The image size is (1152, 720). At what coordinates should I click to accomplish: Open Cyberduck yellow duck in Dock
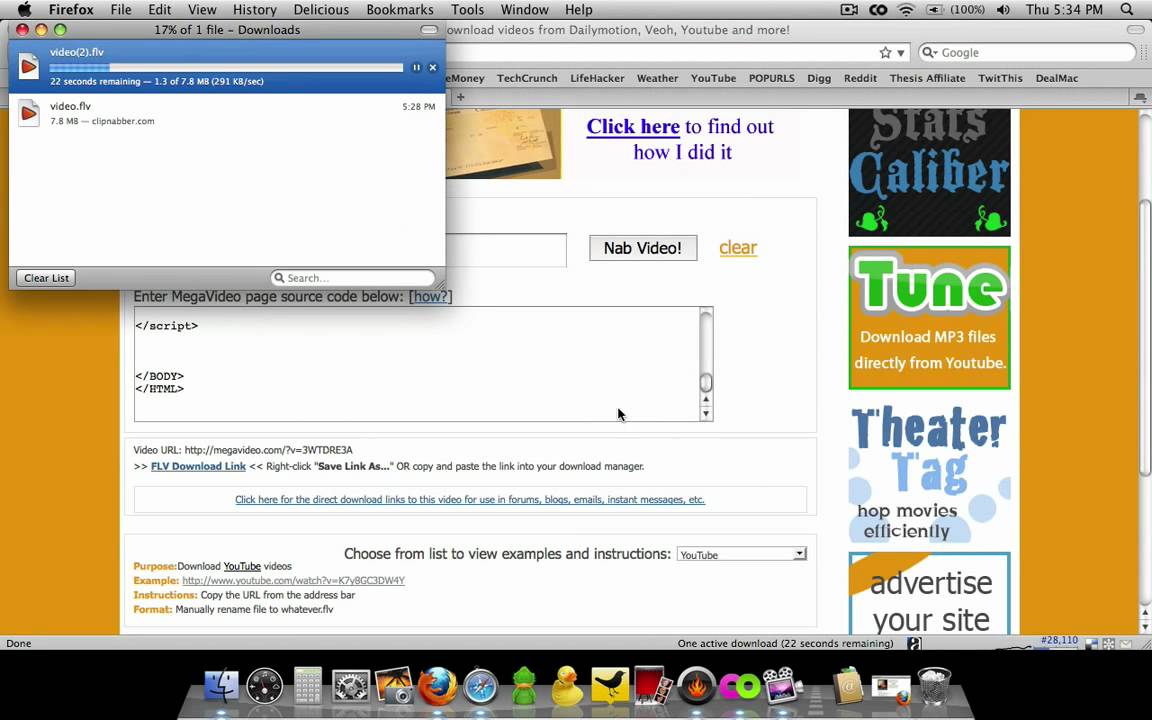pos(566,687)
